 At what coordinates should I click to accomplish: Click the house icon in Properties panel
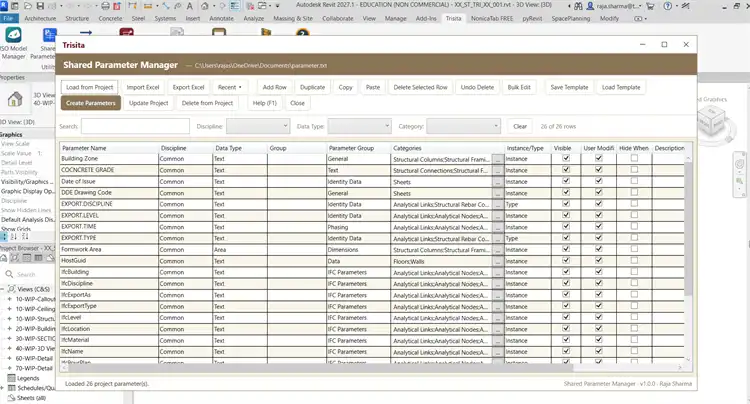click(14, 99)
